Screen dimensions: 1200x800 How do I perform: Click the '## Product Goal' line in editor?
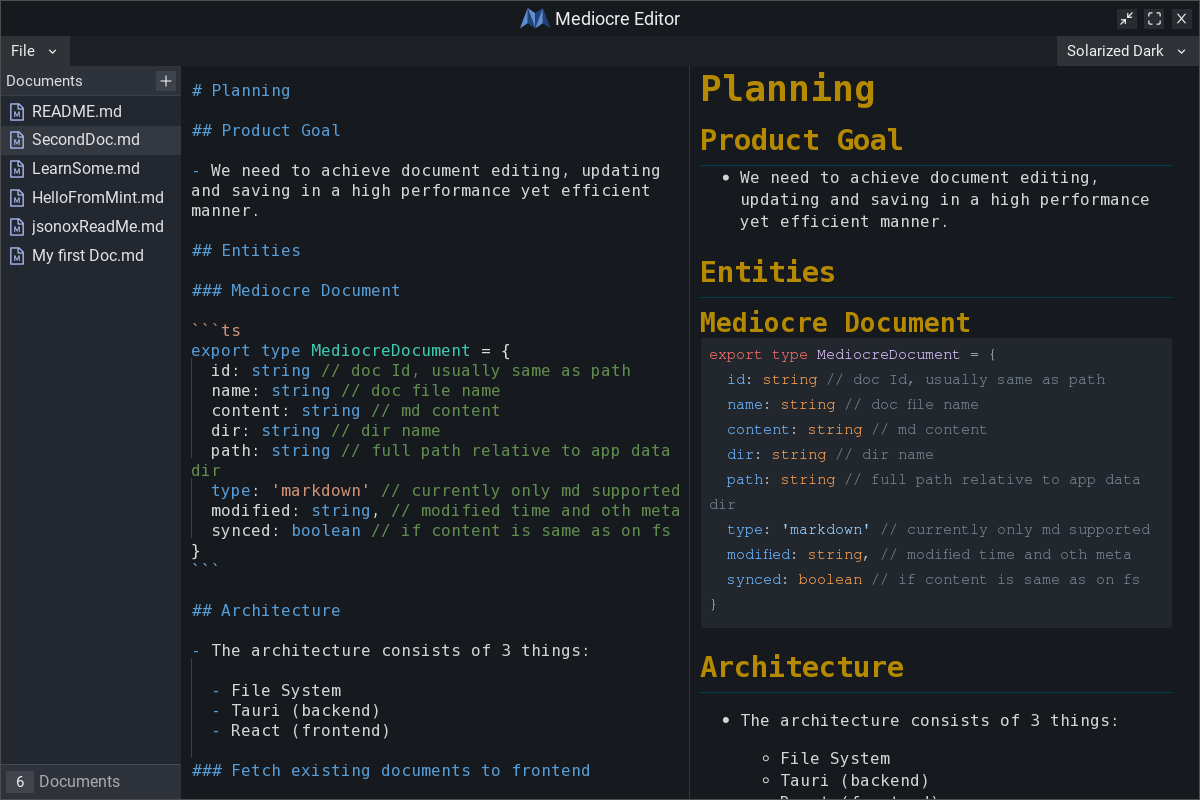266,130
